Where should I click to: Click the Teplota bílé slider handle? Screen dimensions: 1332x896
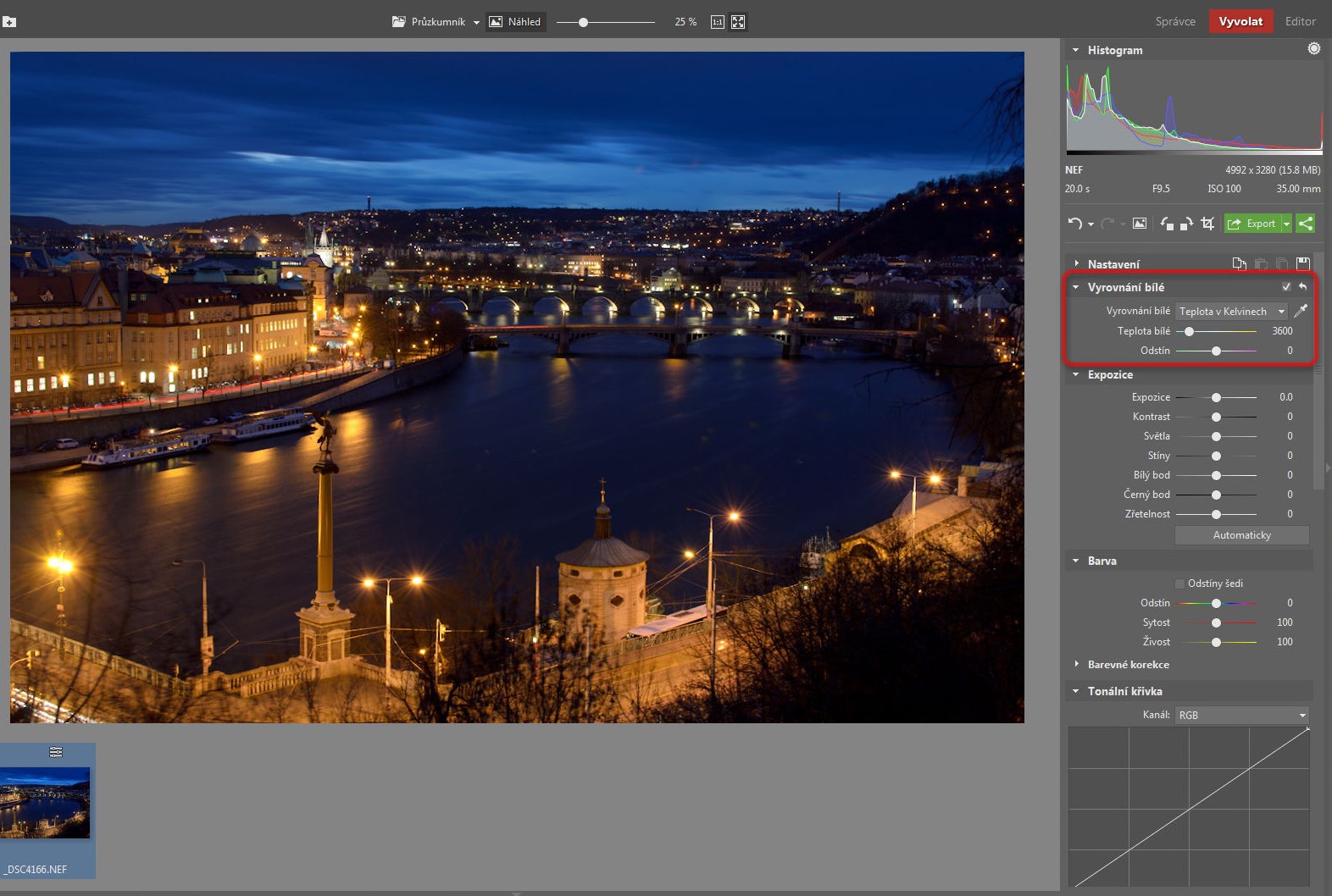coord(1189,331)
